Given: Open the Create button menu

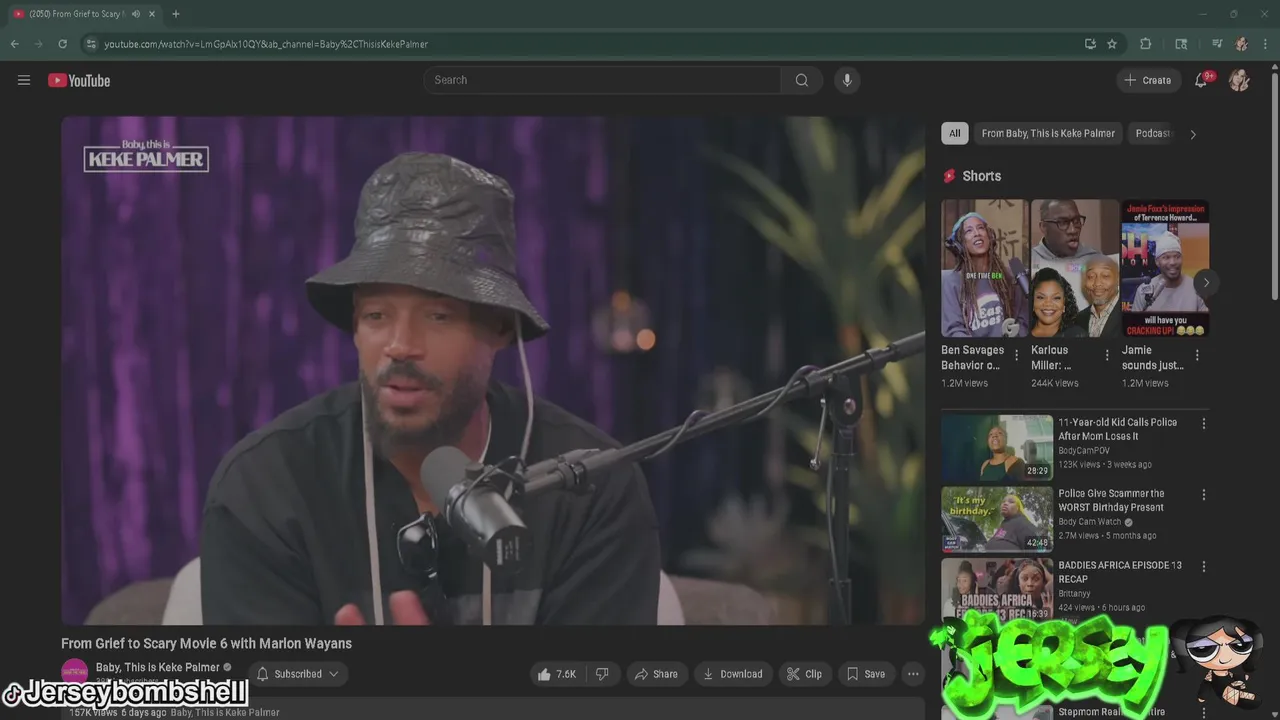Looking at the screenshot, I should [1148, 80].
